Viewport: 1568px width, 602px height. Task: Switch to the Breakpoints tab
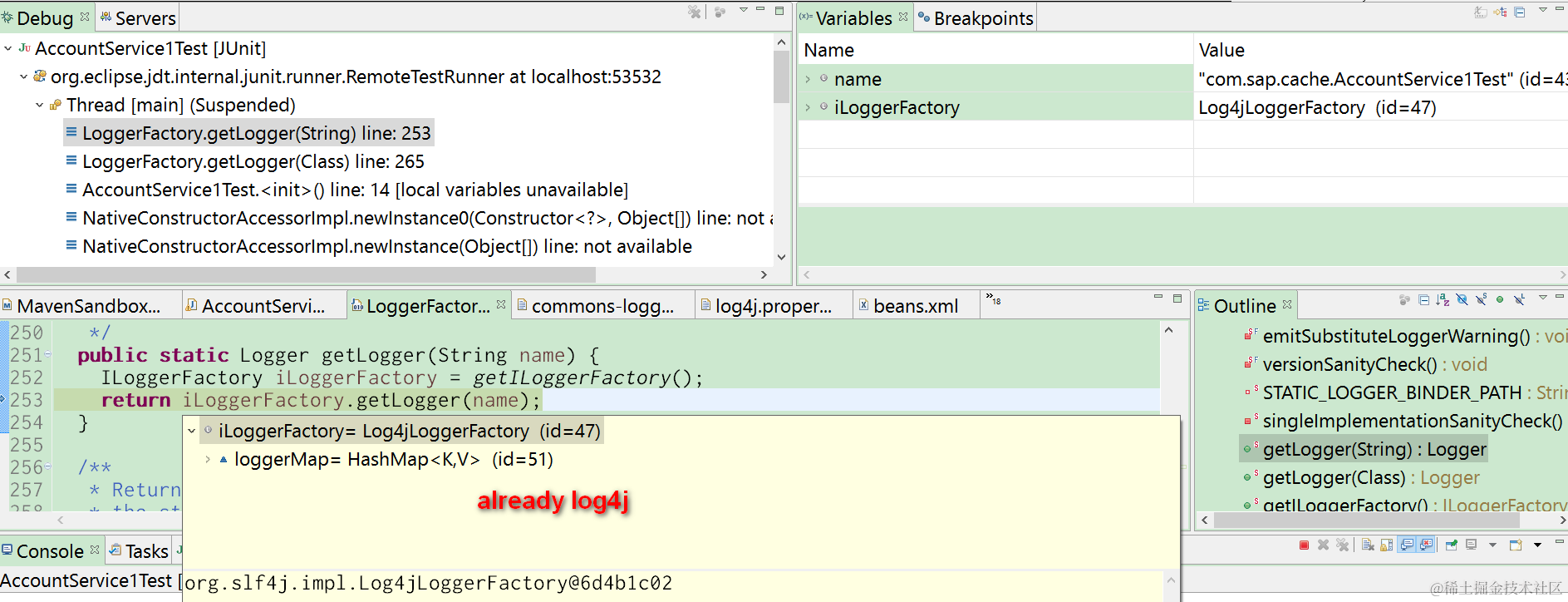point(976,17)
